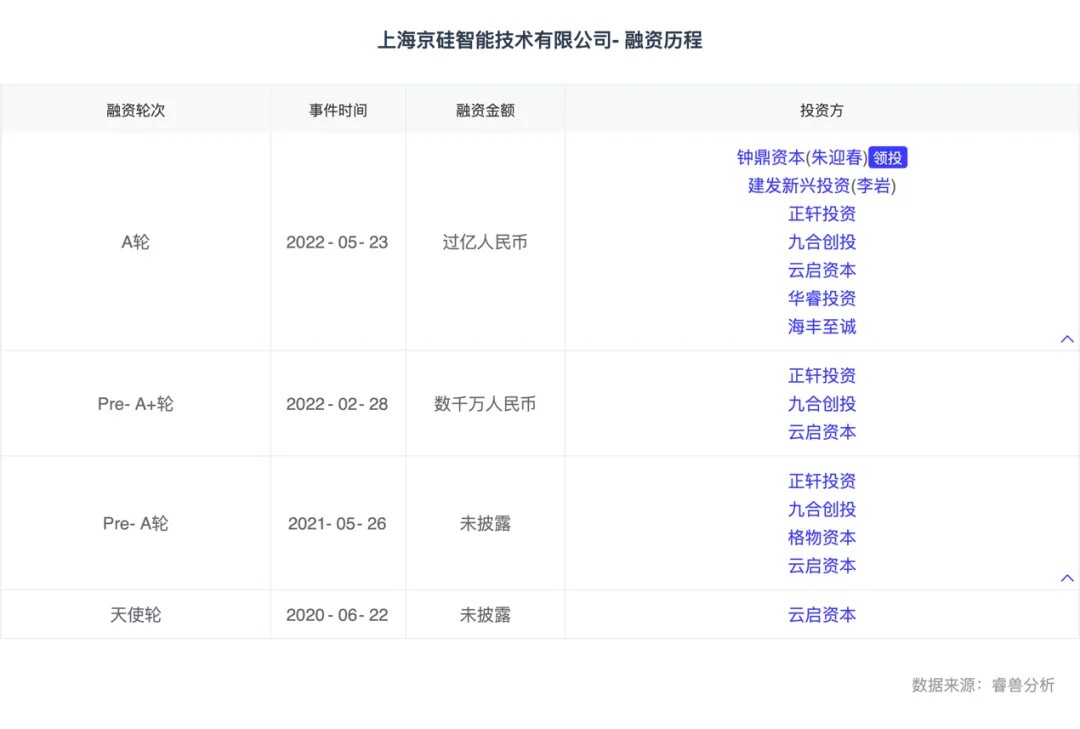Click the 数据来源: 睿兽分析 source note
This screenshot has width=1080, height=729.
click(984, 685)
